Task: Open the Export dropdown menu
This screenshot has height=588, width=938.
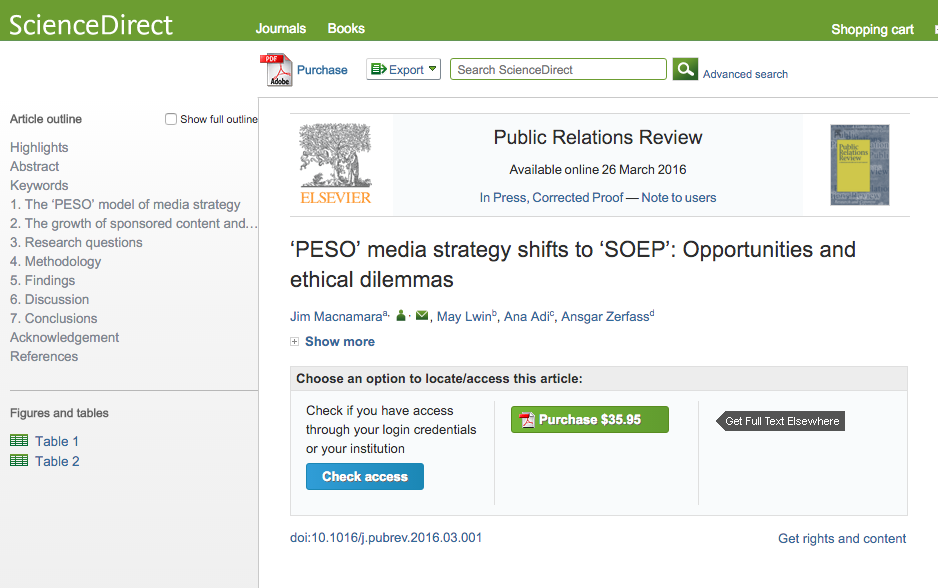Action: 404,69
